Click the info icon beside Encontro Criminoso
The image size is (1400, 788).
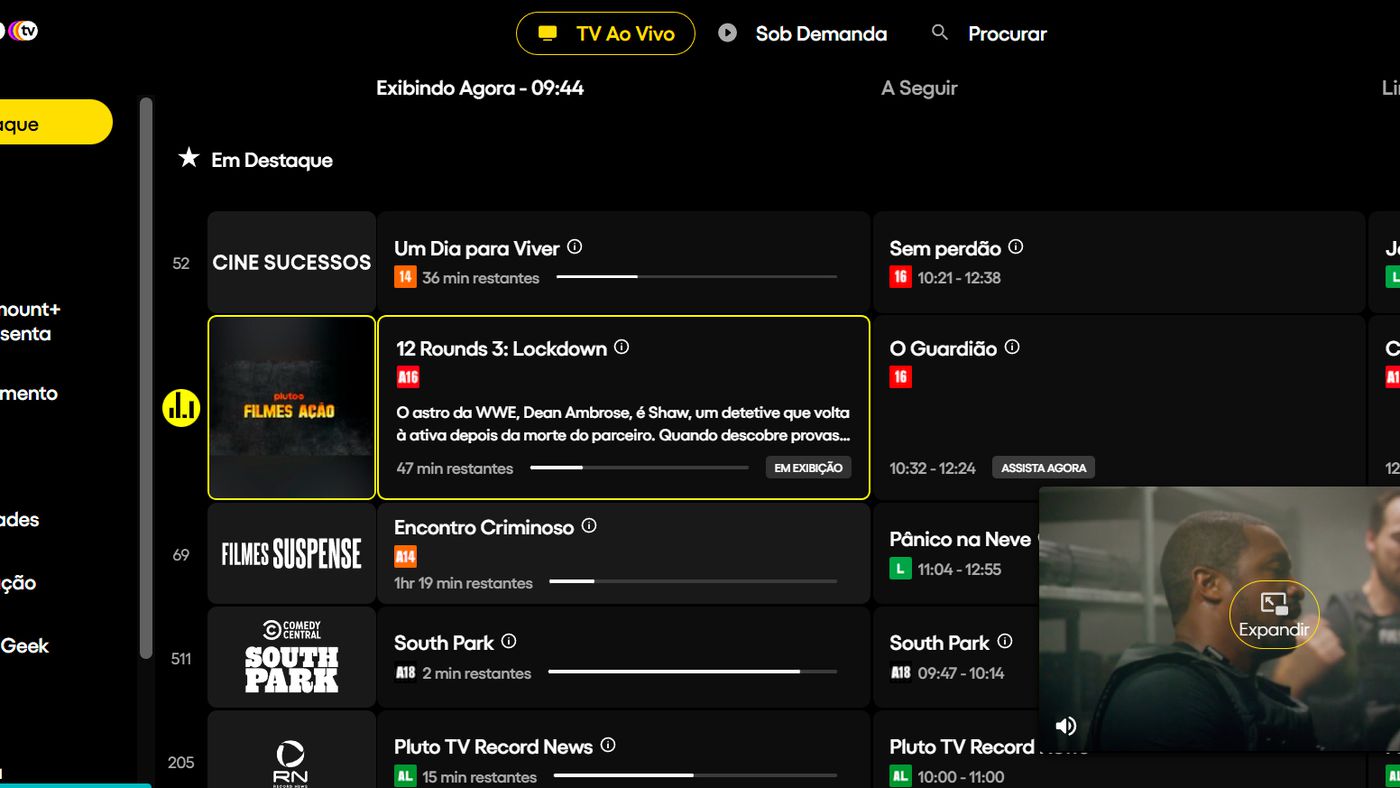pos(589,524)
